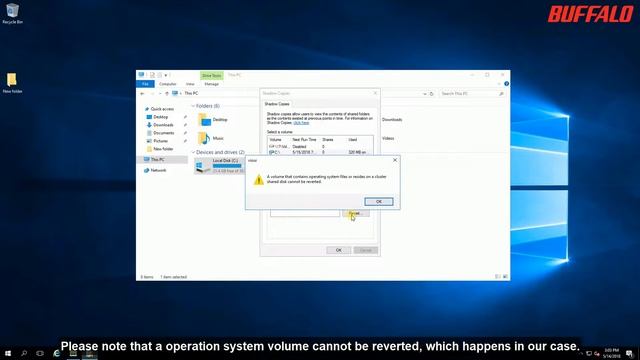640x360 pixels.
Task: Select the Shadow Copies tab
Action: 277,104
